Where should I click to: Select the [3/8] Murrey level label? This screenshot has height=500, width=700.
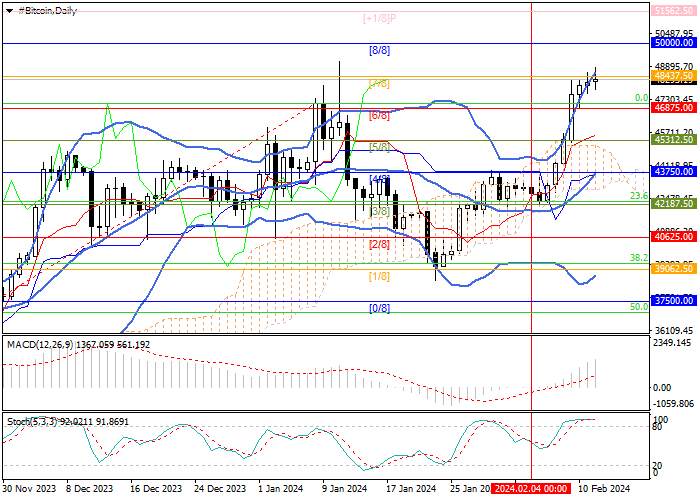379,212
